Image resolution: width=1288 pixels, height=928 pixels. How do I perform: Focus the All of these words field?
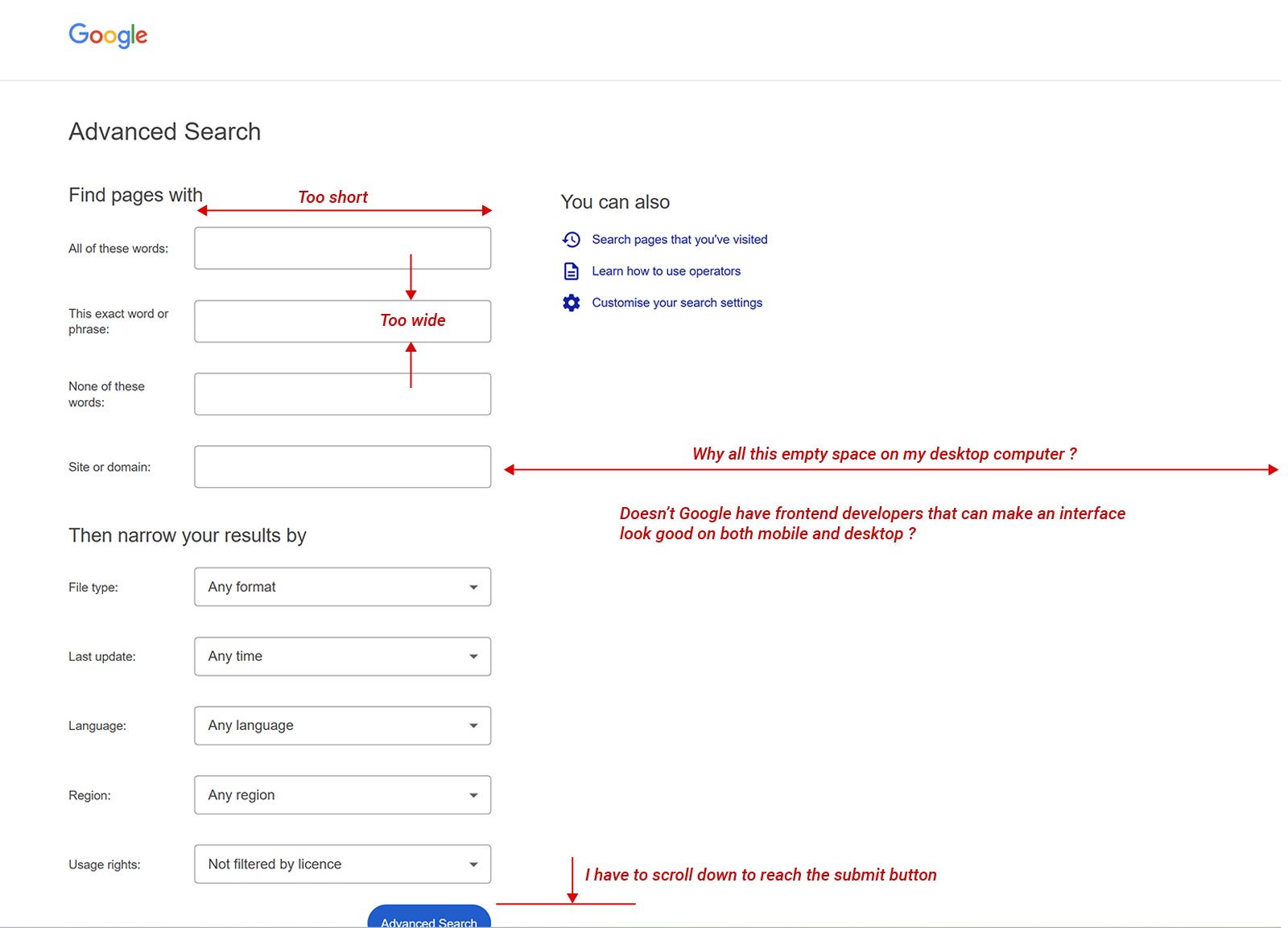click(343, 248)
